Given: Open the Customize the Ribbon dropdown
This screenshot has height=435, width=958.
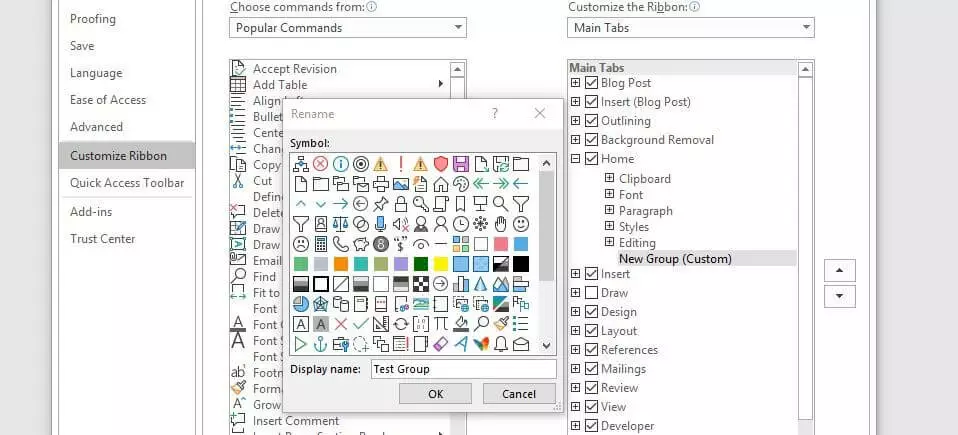Looking at the screenshot, I should click(690, 27).
